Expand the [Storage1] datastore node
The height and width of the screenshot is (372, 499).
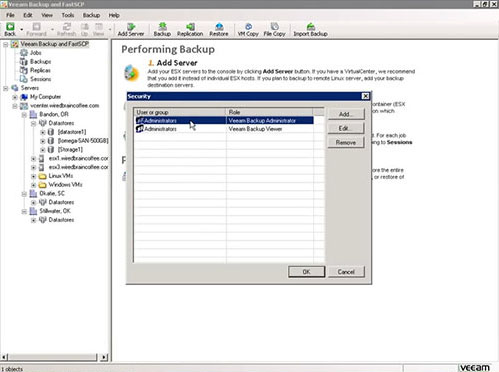43,150
